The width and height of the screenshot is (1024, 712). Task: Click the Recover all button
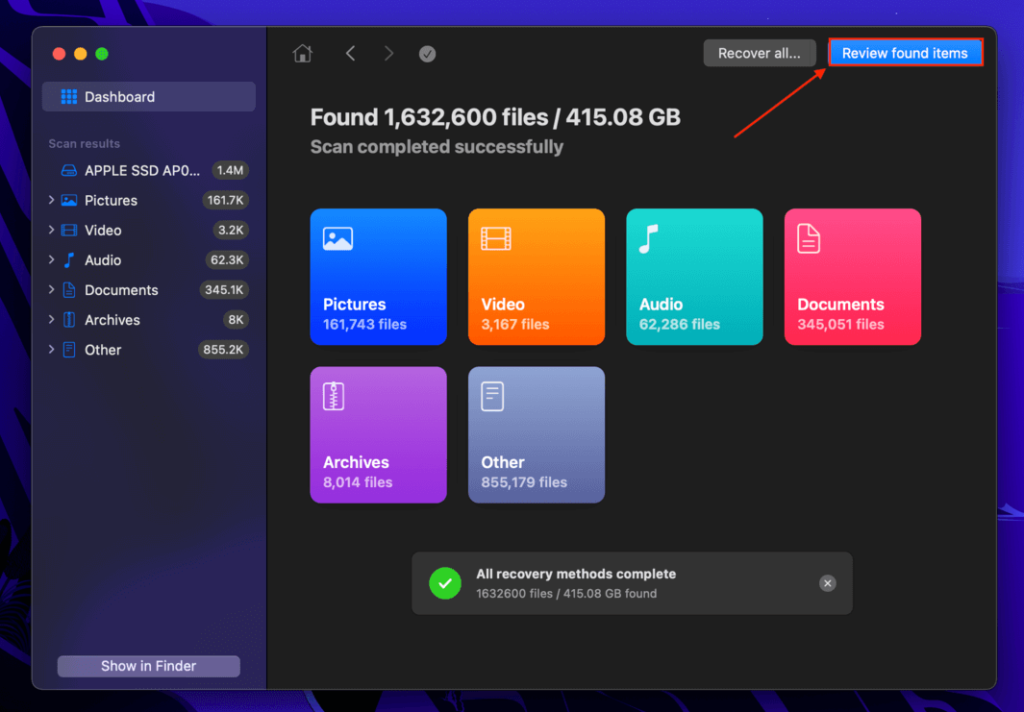[759, 53]
